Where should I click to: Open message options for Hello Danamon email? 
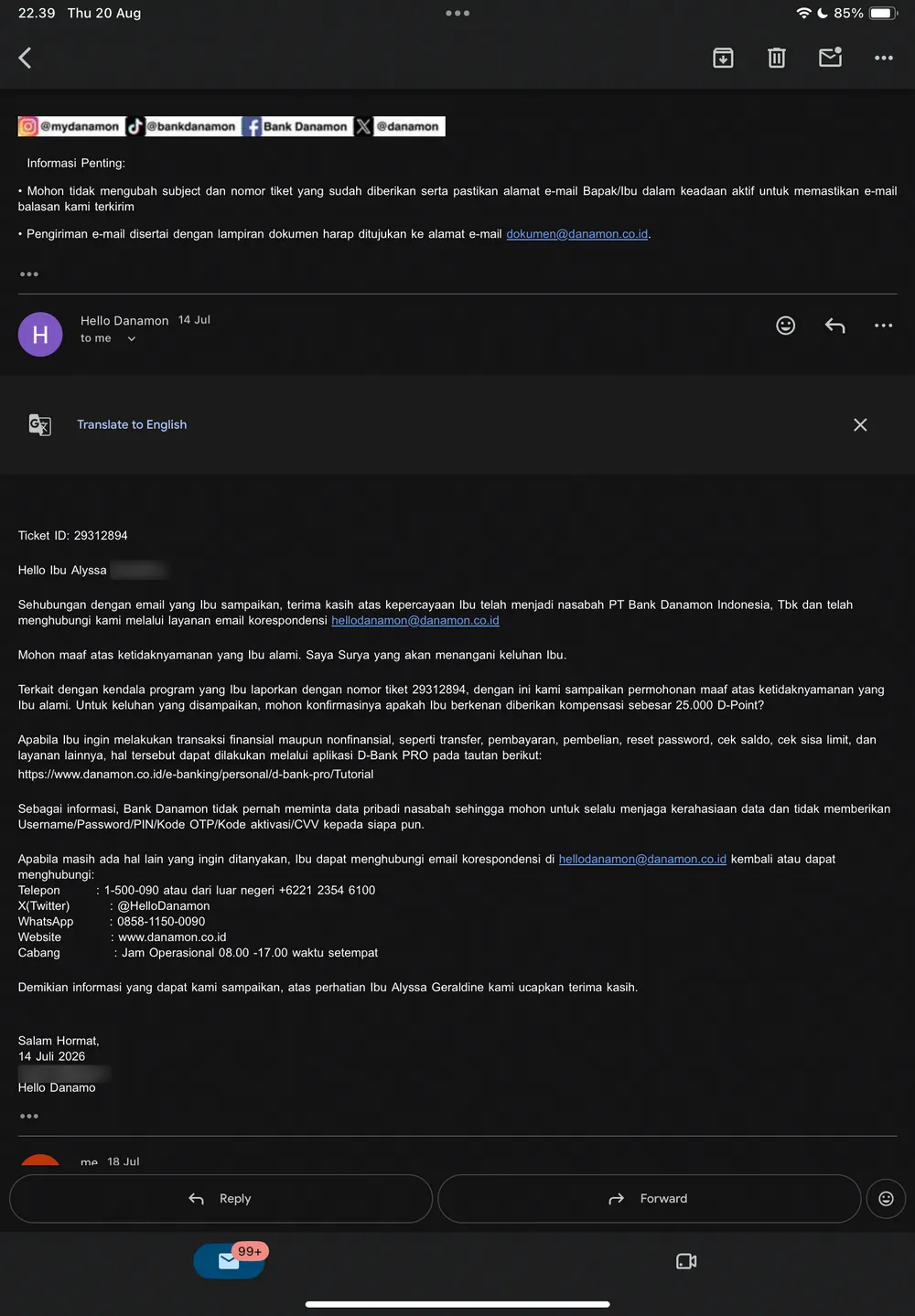(883, 326)
